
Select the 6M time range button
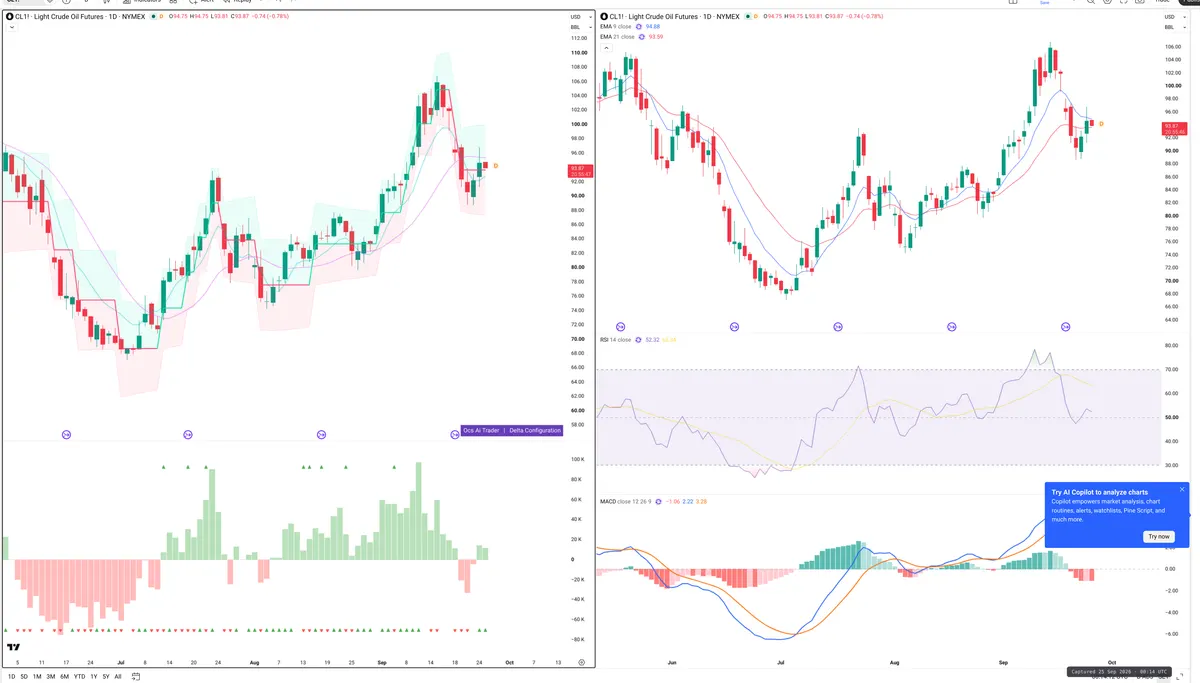[x=64, y=676]
